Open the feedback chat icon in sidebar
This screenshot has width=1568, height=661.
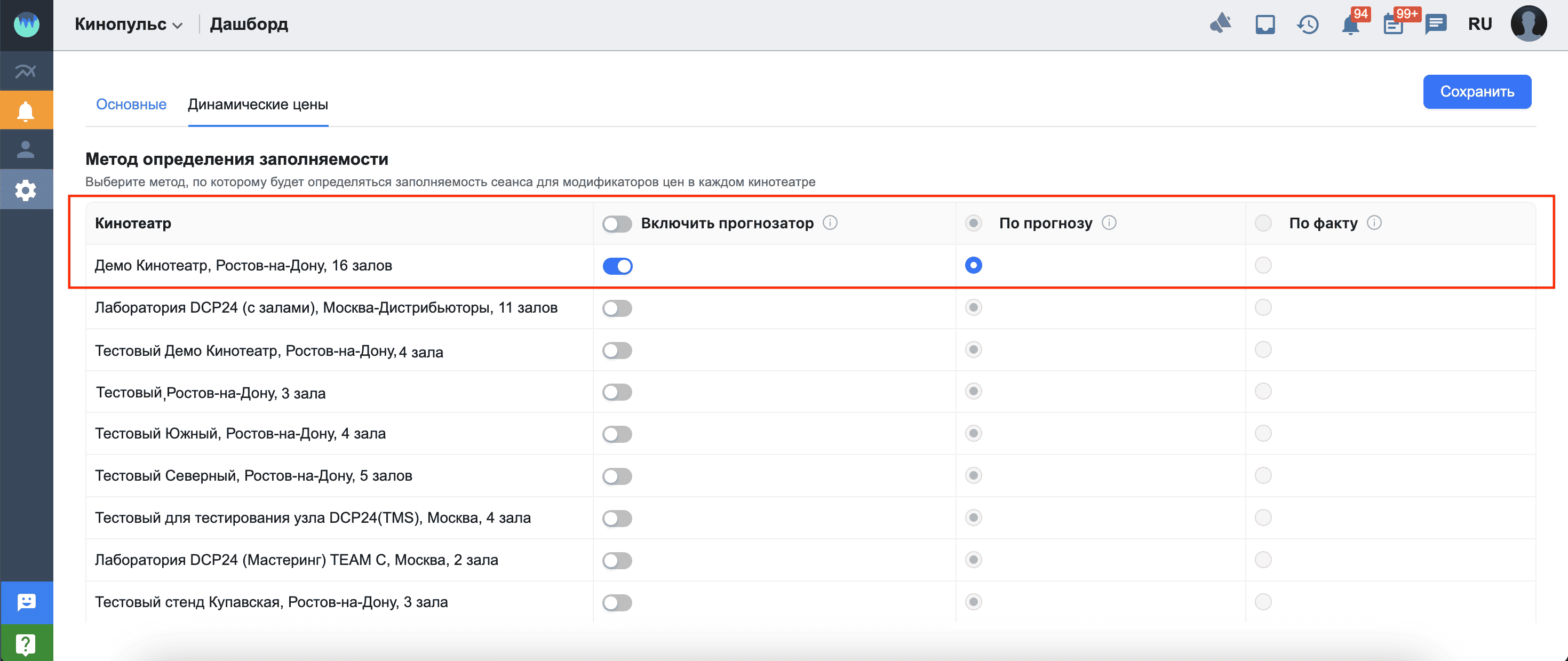[26, 602]
